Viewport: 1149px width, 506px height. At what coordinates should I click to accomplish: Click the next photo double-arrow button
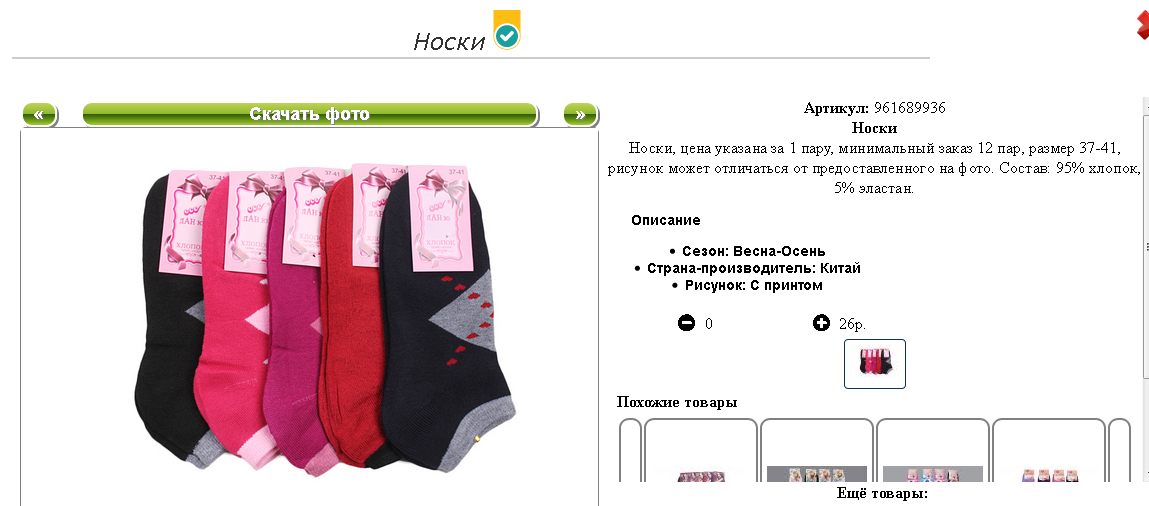click(580, 114)
